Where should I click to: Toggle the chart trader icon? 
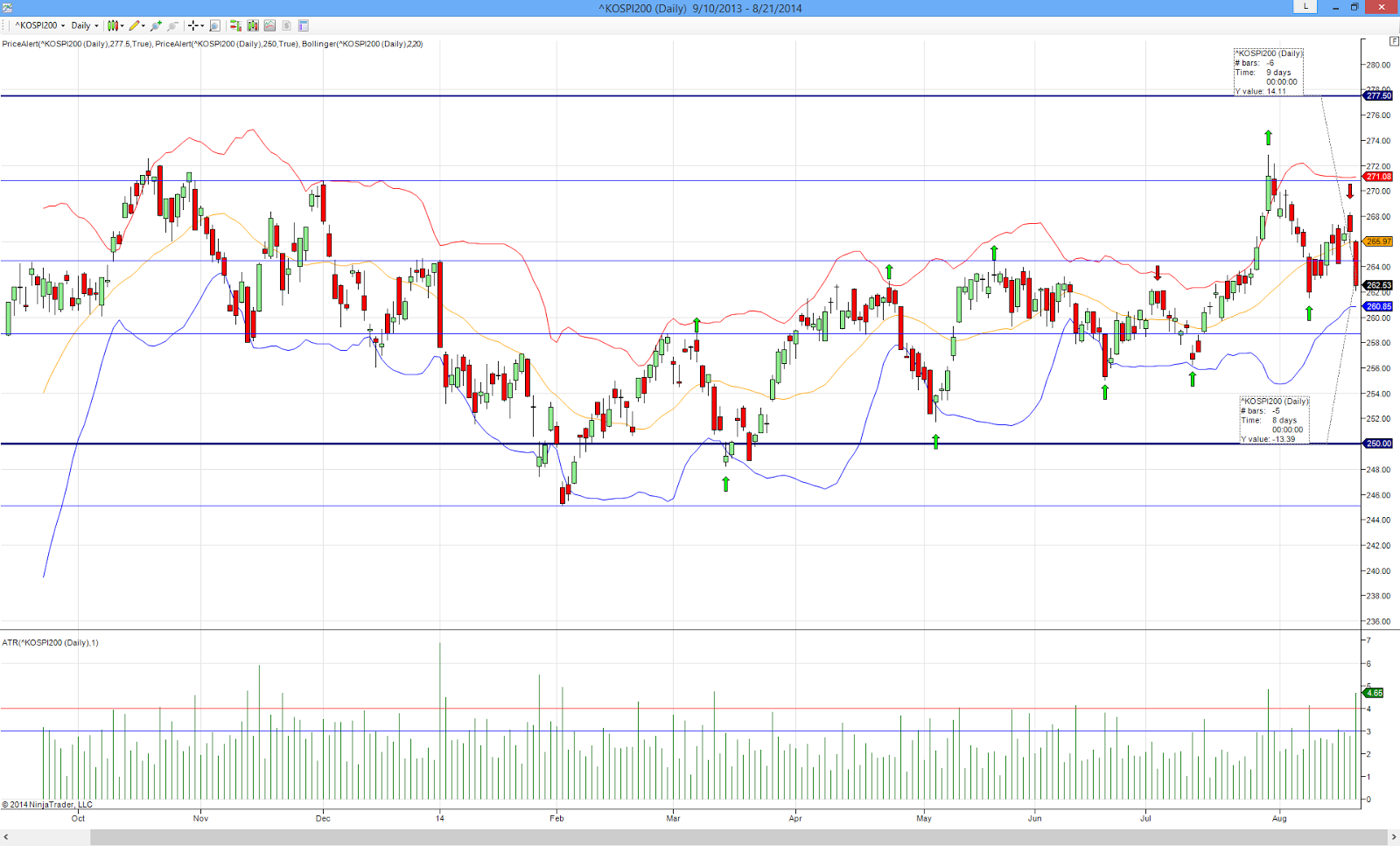coord(235,25)
